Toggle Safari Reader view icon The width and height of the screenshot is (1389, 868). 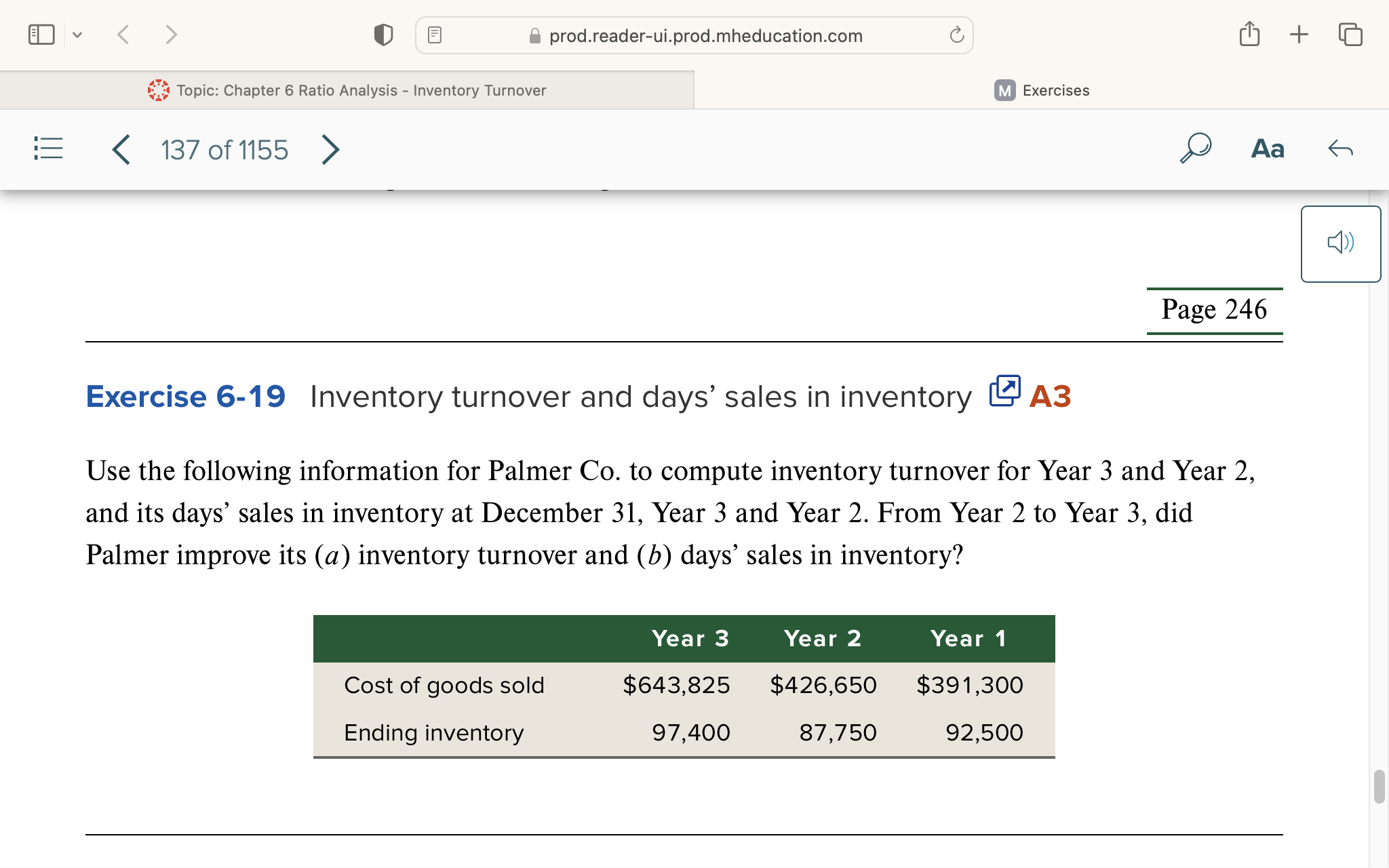coord(435,35)
